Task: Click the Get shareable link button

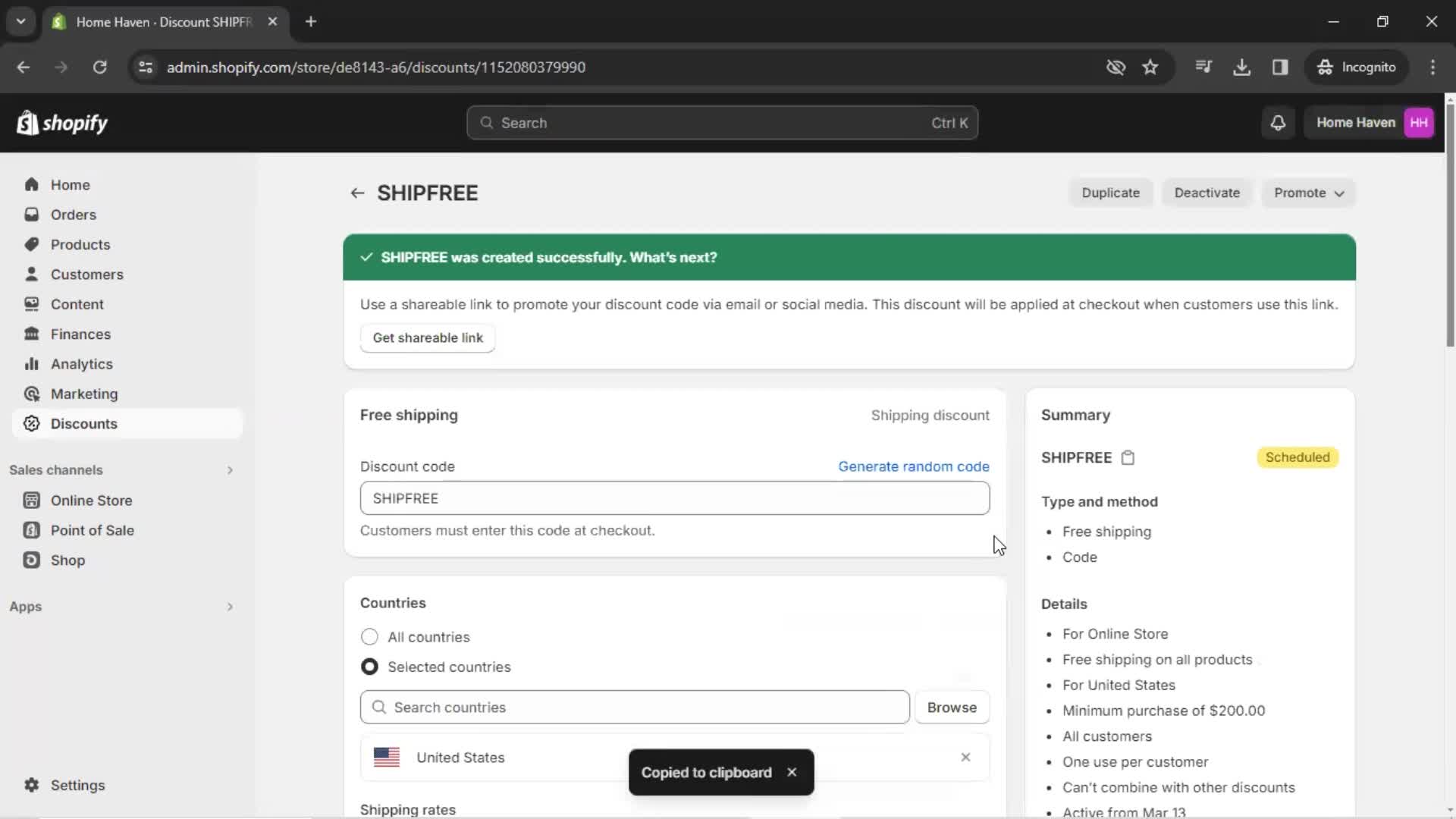Action: (428, 337)
